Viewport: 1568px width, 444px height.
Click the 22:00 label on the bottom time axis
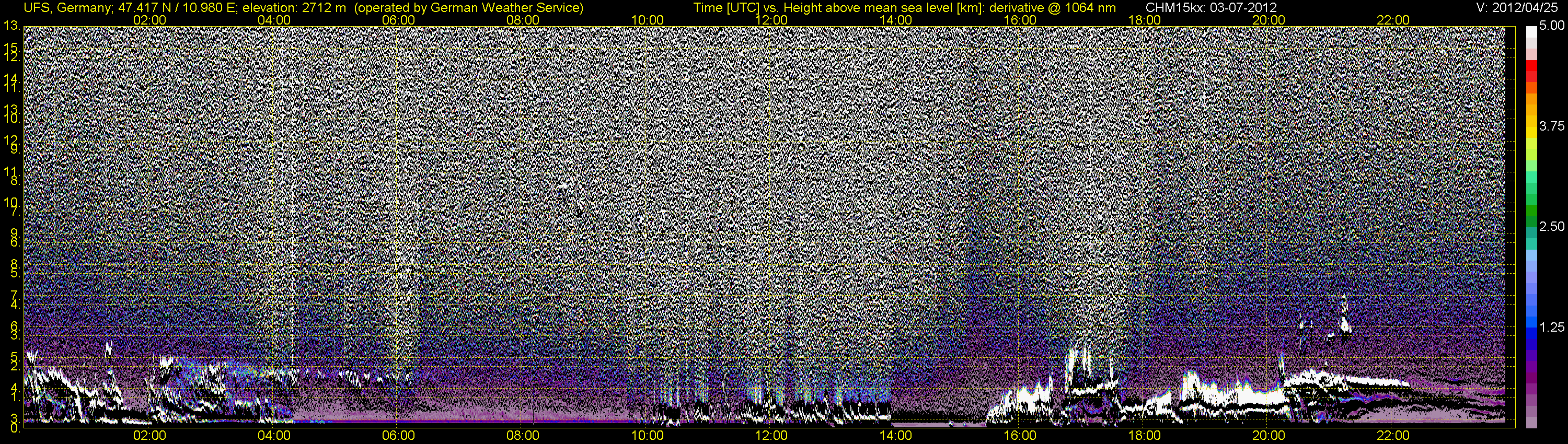(x=1393, y=436)
